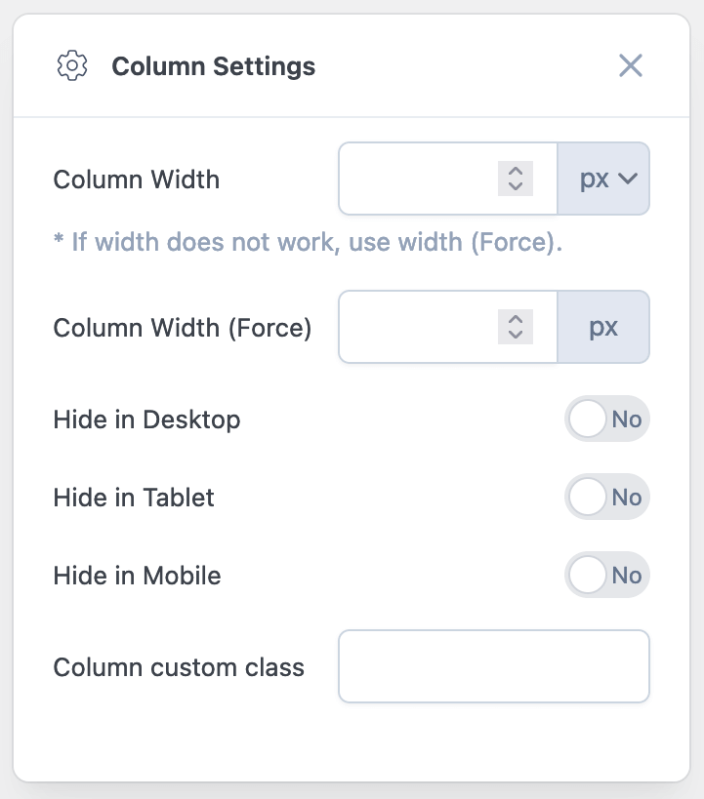Decrease Column Width using the down arrow
Screen dimensions: 704x799
click(516, 186)
